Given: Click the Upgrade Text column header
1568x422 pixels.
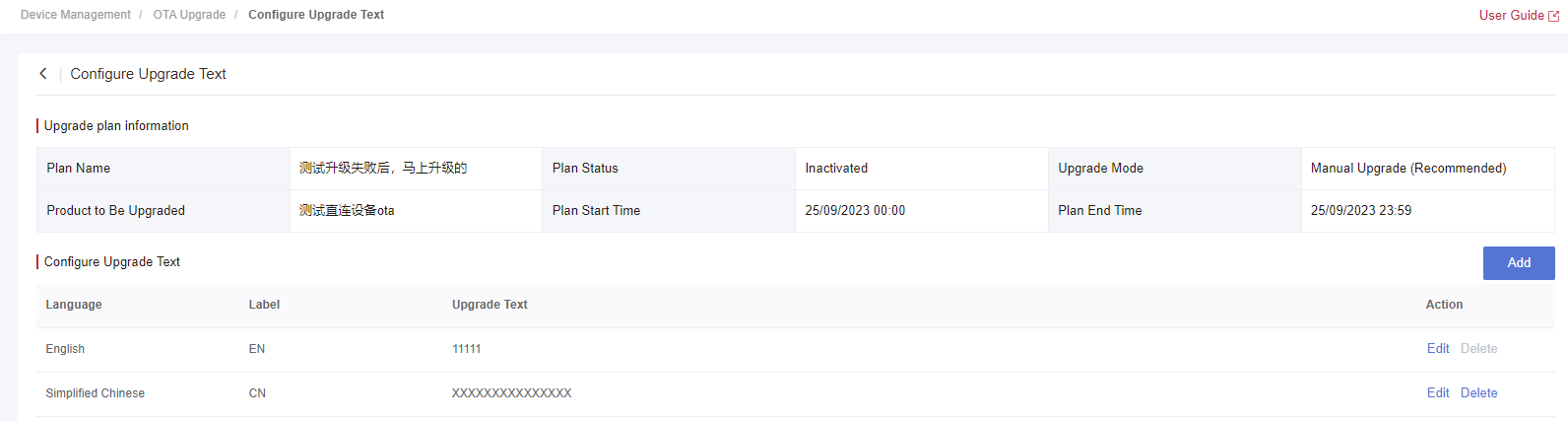Looking at the screenshot, I should click(490, 305).
